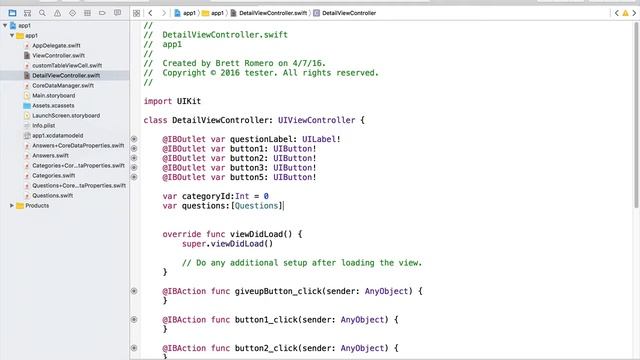Open the Debug navigator icon
Viewport: 640px width, 360px height.
87,13
